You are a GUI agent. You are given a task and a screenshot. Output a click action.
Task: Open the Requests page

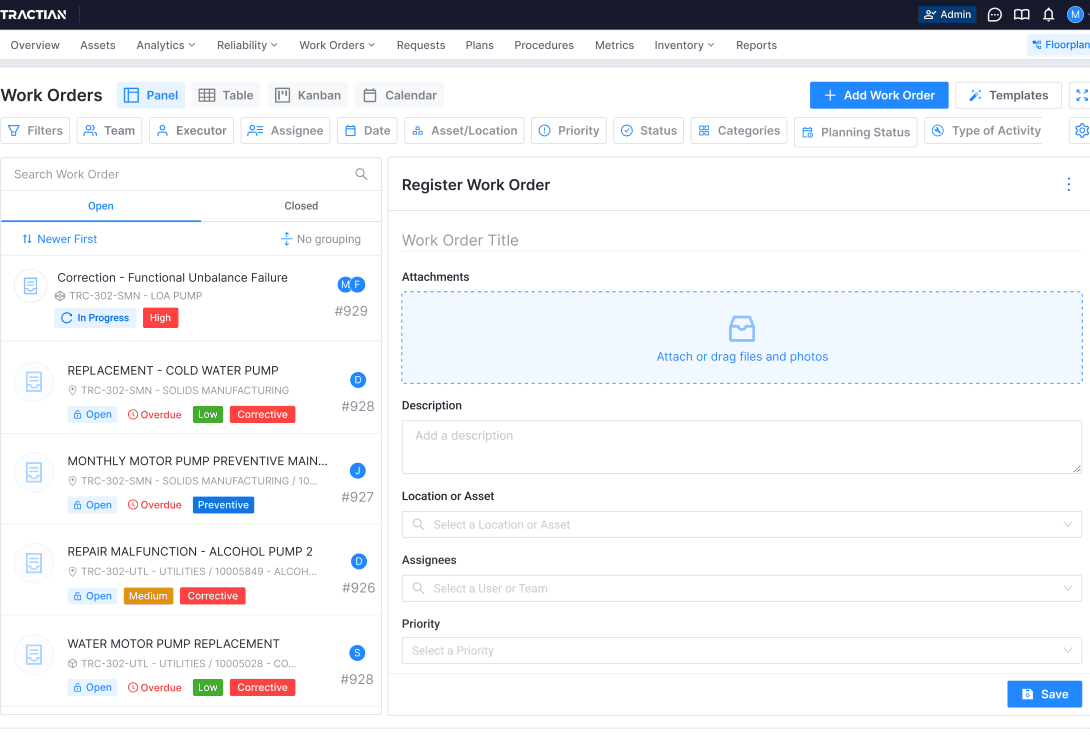(421, 45)
